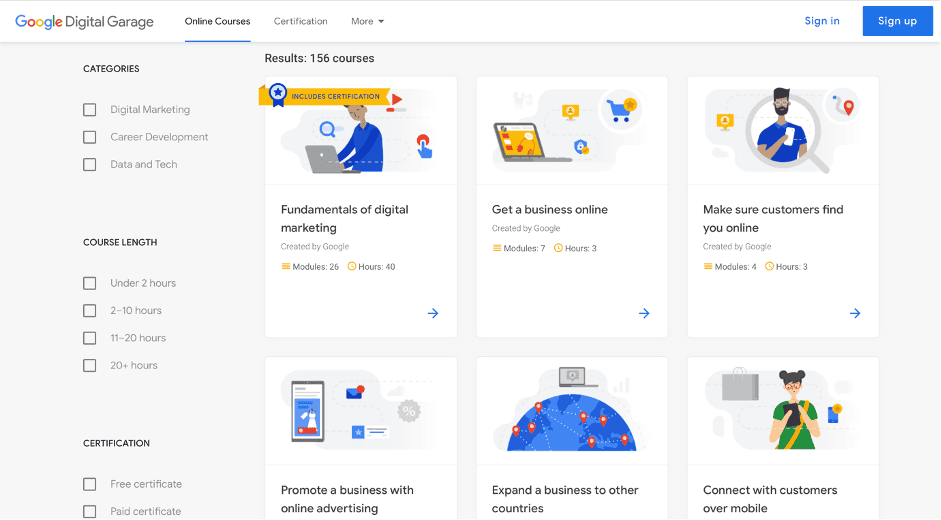Toggle the 20+ hours course length filter
Image resolution: width=941 pixels, height=520 pixels.
tap(90, 365)
